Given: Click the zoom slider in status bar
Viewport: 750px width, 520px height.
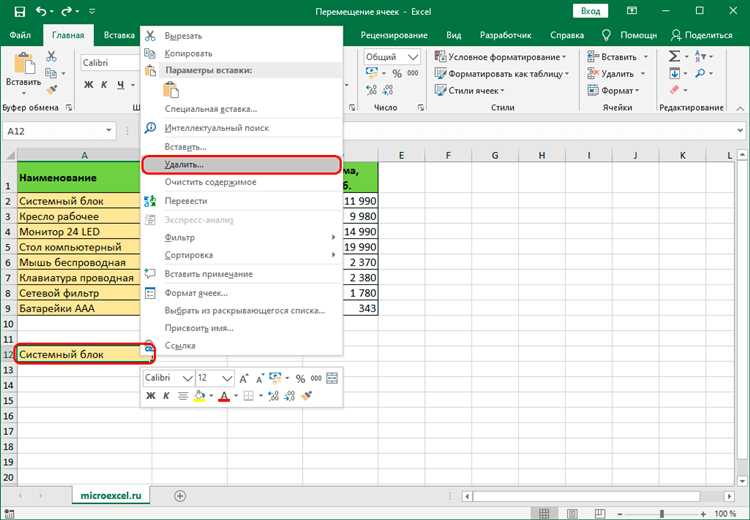Looking at the screenshot, I should pos(662,514).
